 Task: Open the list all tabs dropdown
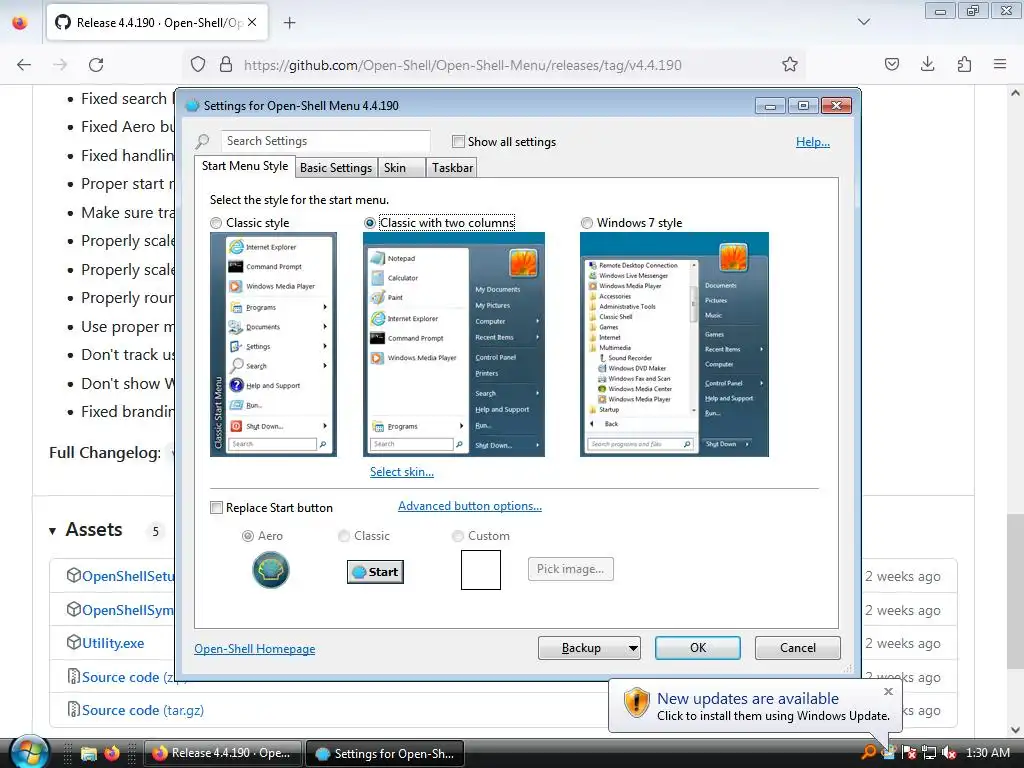[x=863, y=22]
